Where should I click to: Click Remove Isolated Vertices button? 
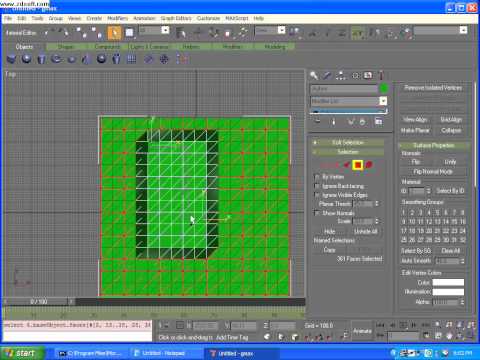coord(433,88)
